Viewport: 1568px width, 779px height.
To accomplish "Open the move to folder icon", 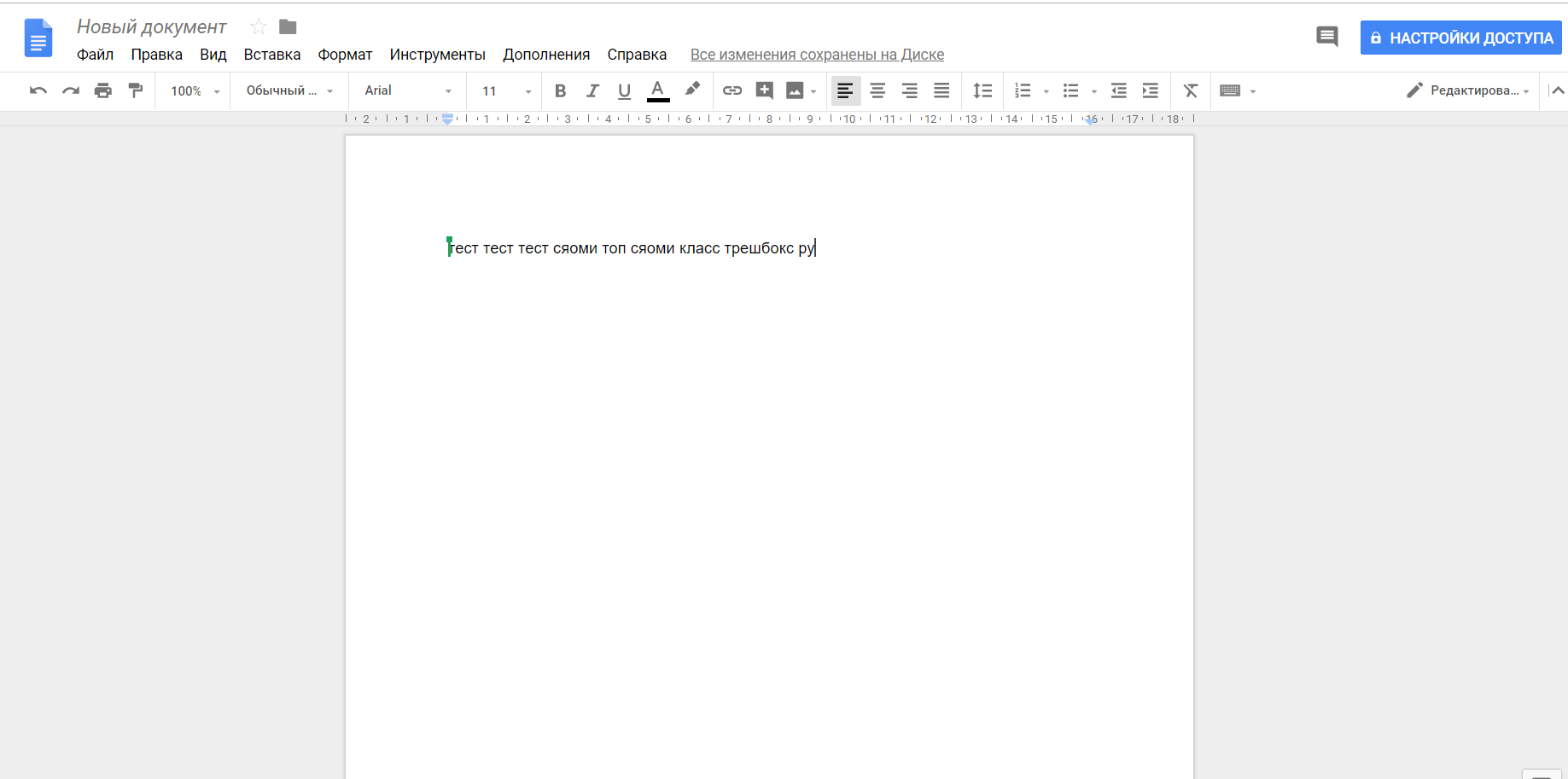I will pyautogui.click(x=288, y=27).
